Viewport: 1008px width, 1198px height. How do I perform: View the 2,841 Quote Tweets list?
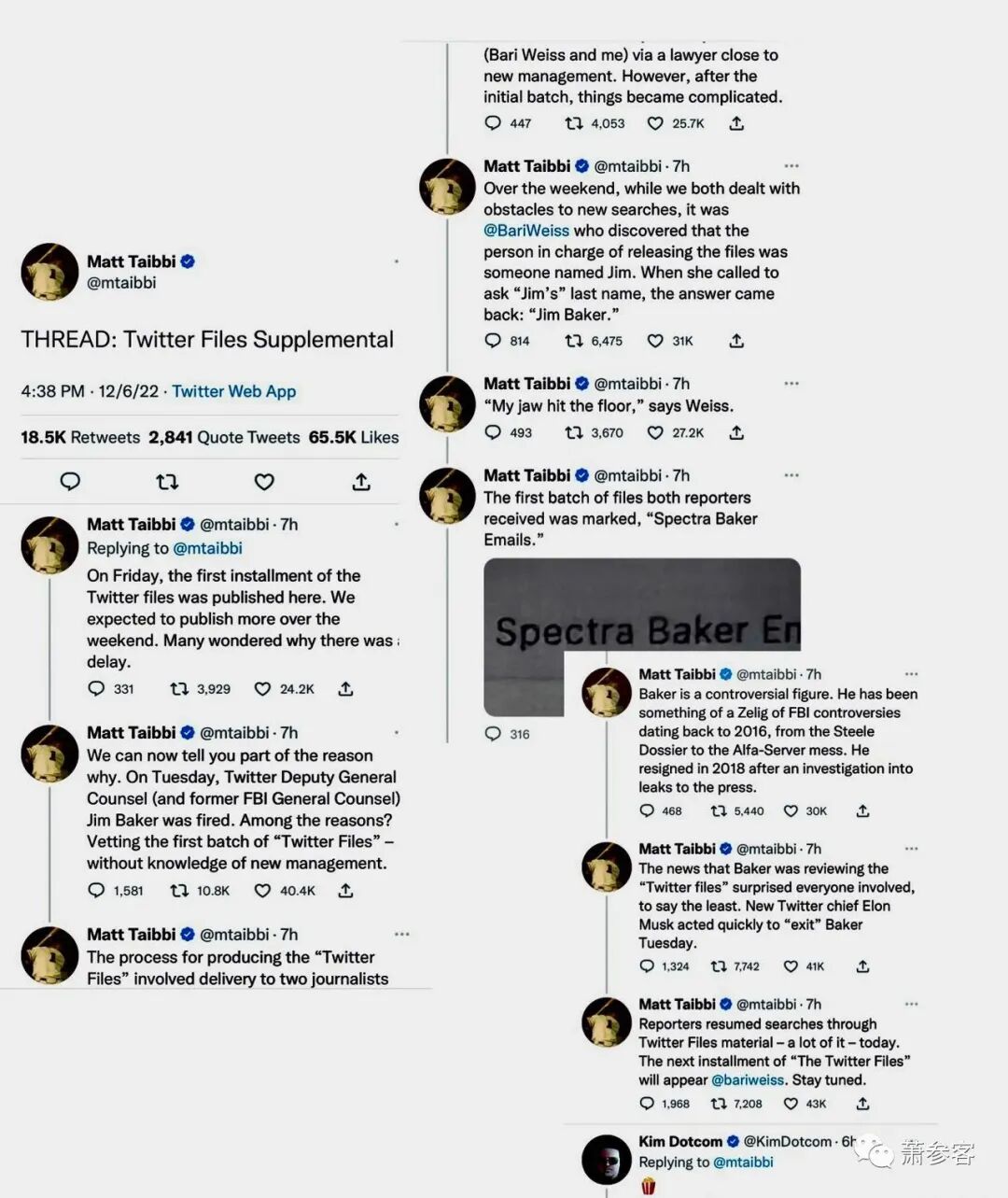224,437
